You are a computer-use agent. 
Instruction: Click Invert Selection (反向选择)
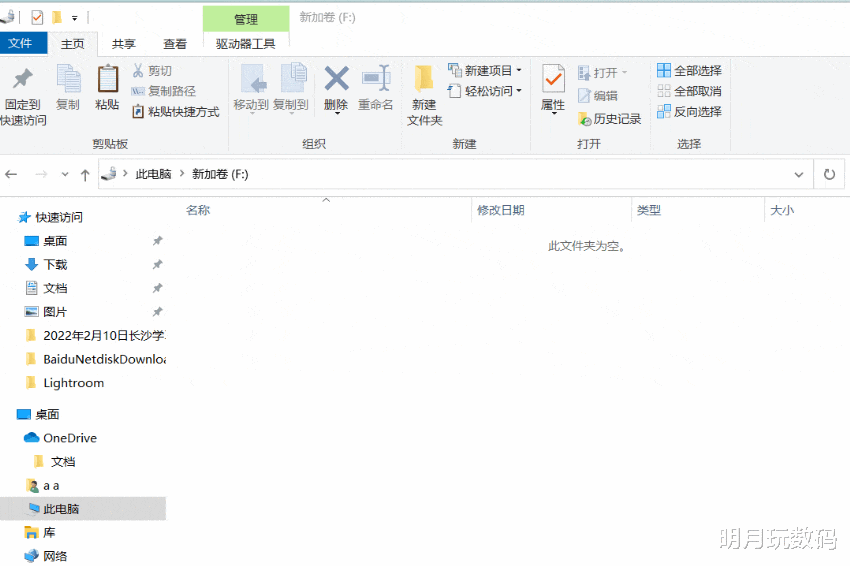coord(690,112)
